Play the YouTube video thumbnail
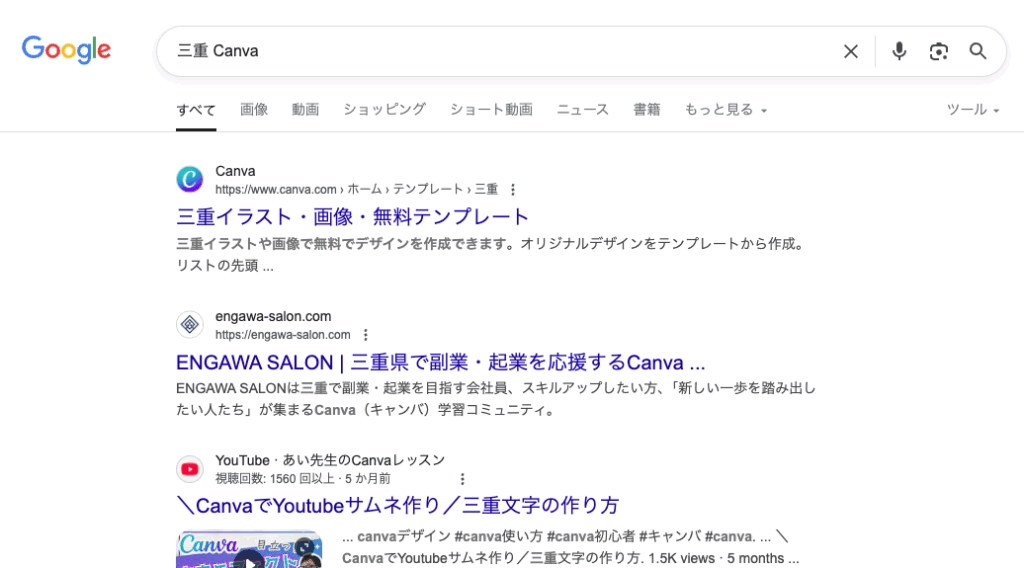The height and width of the screenshot is (568, 1024). (249, 550)
